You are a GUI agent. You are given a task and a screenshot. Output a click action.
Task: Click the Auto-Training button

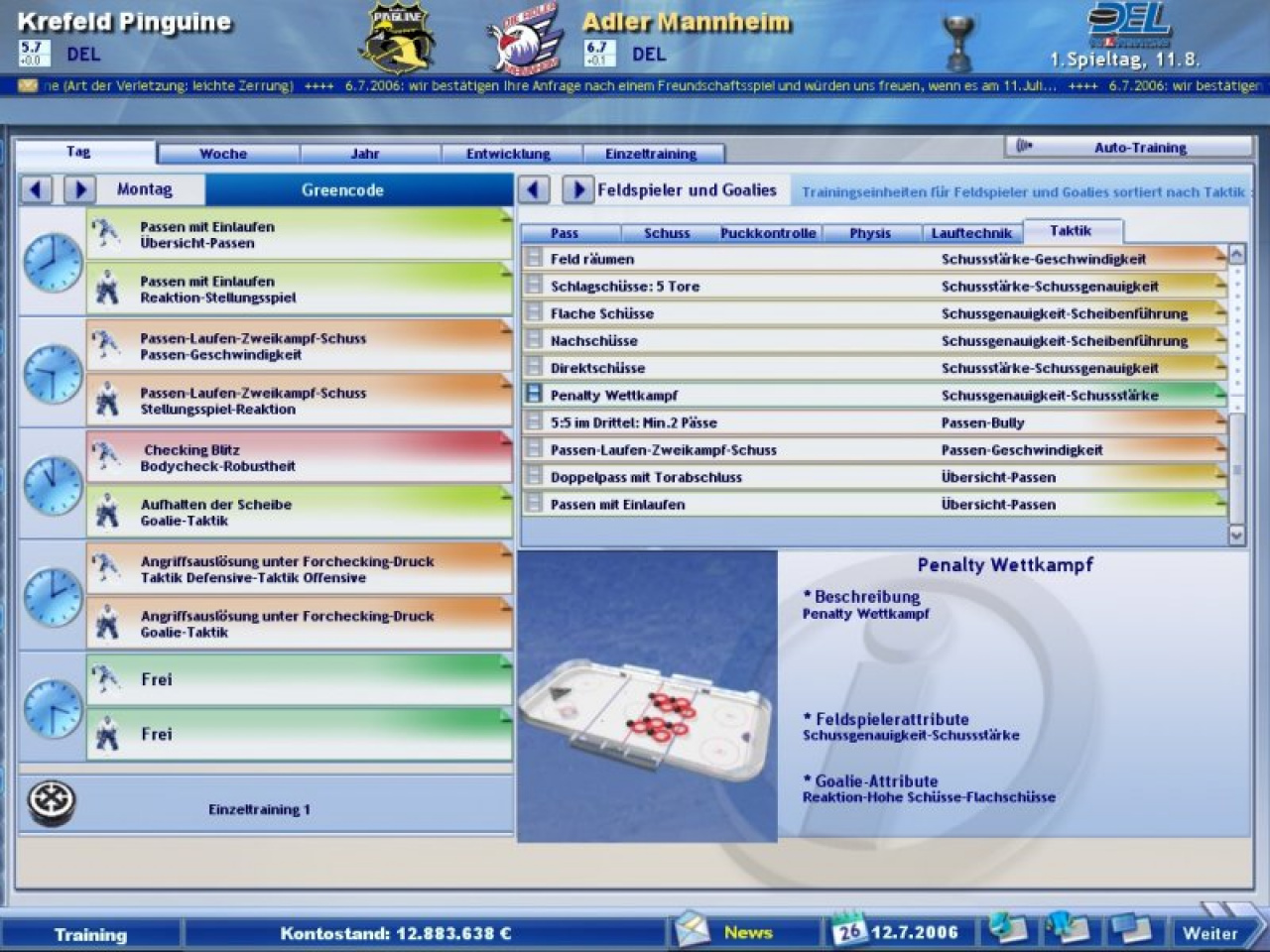tap(1128, 147)
